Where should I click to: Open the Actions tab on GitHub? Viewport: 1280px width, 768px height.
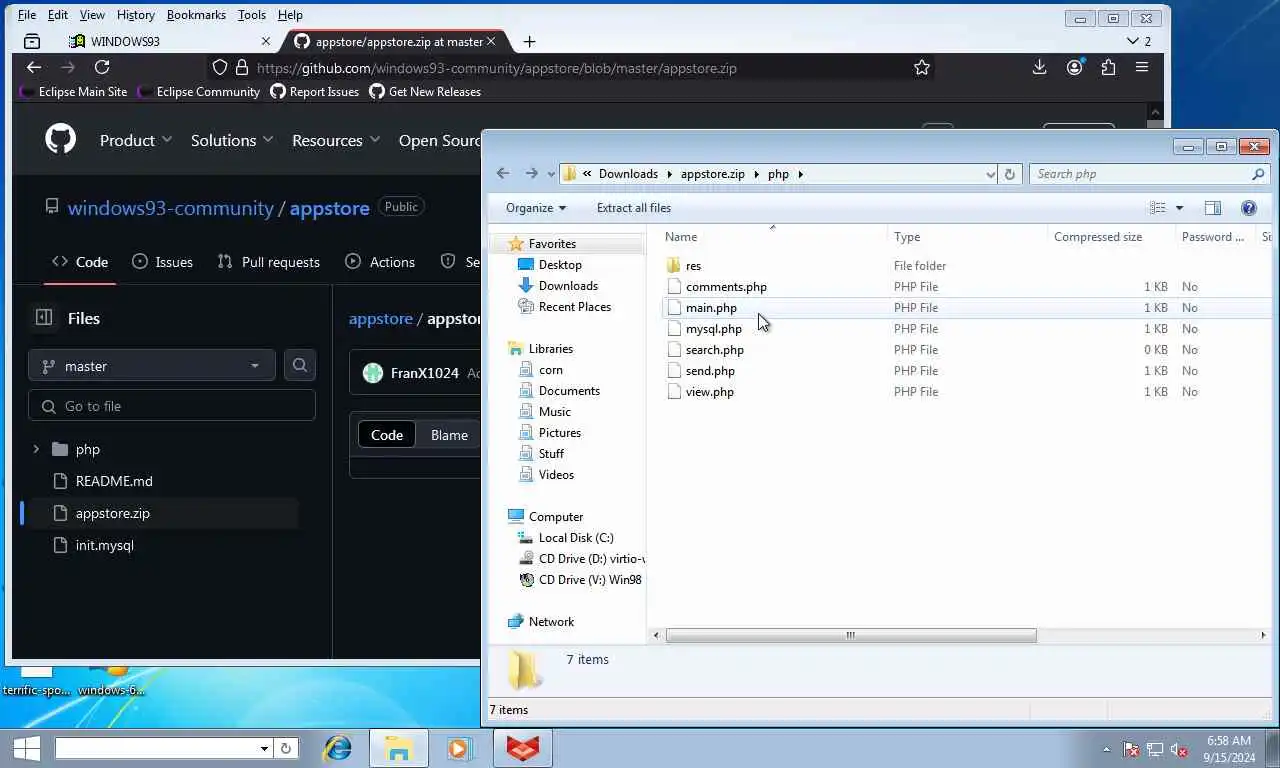coord(380,262)
